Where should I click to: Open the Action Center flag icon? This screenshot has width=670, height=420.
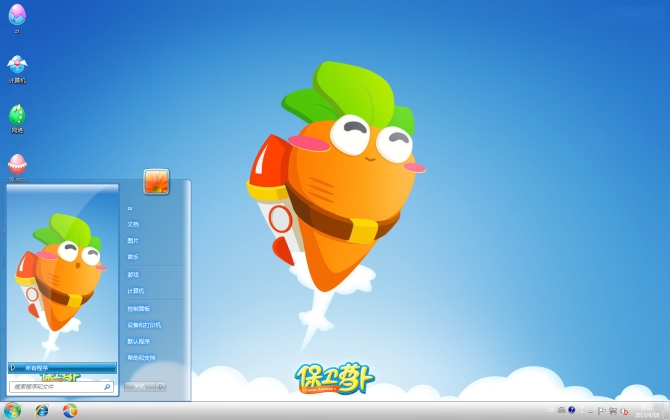click(x=602, y=411)
